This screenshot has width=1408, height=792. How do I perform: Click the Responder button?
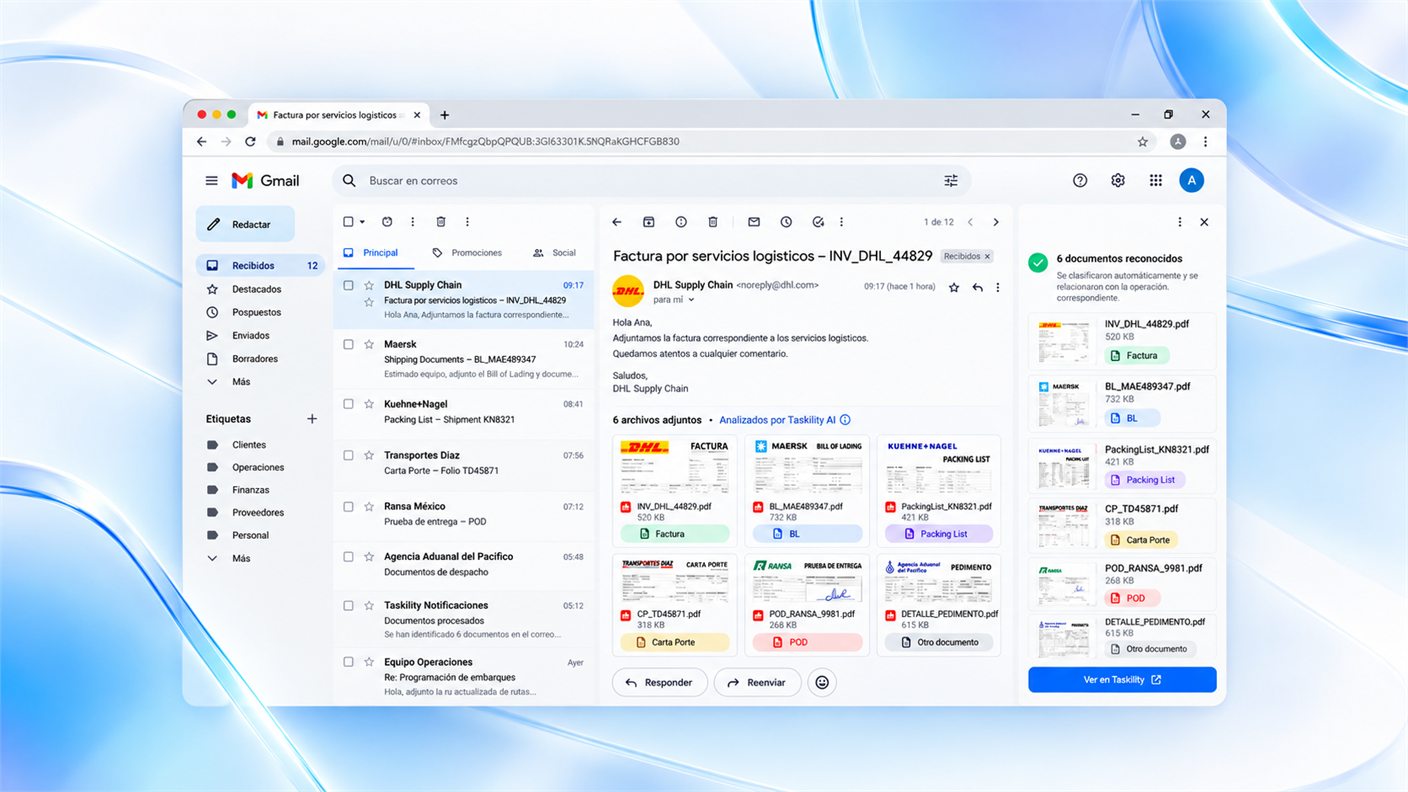pos(660,682)
